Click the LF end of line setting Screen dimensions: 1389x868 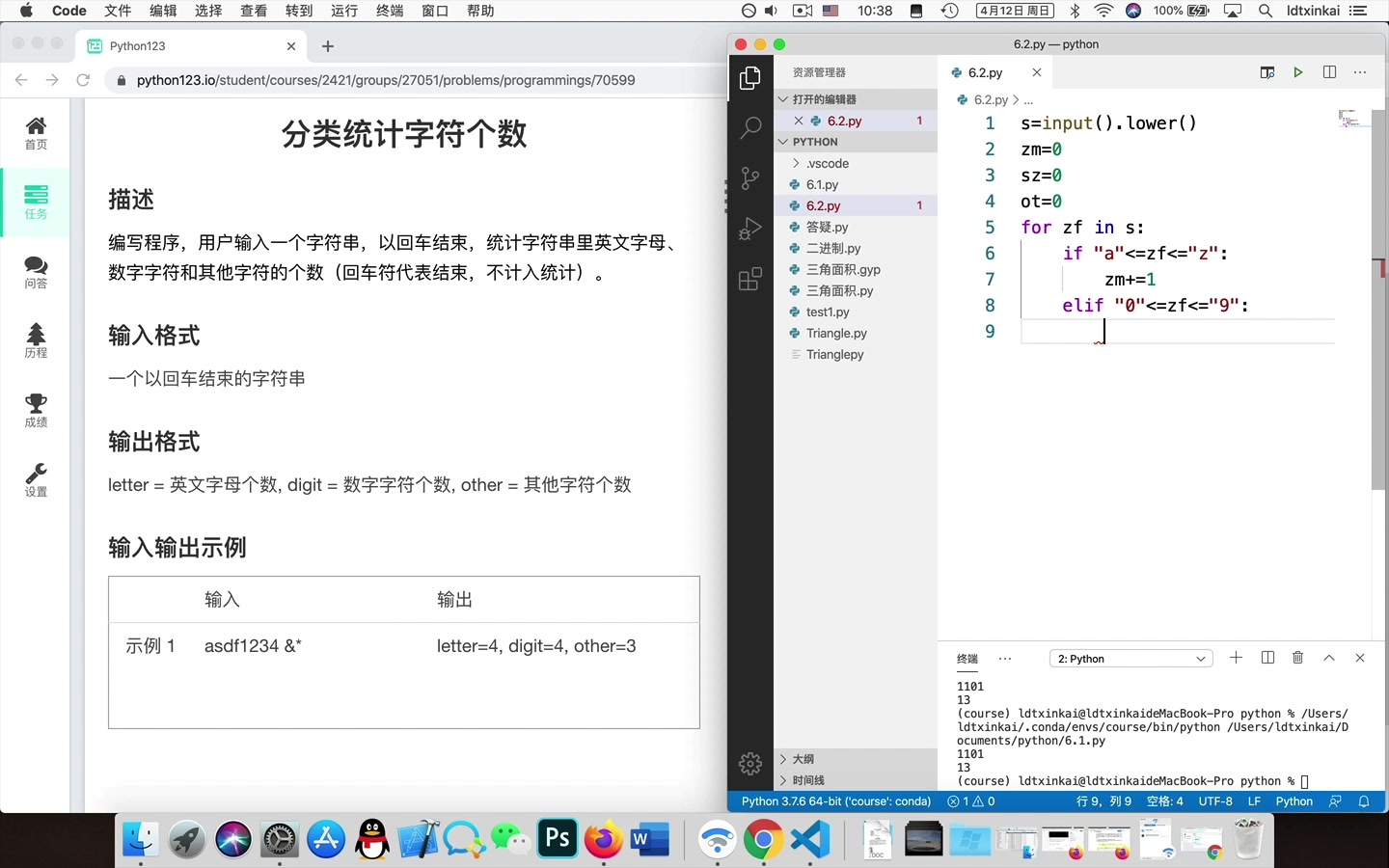pyautogui.click(x=1254, y=801)
